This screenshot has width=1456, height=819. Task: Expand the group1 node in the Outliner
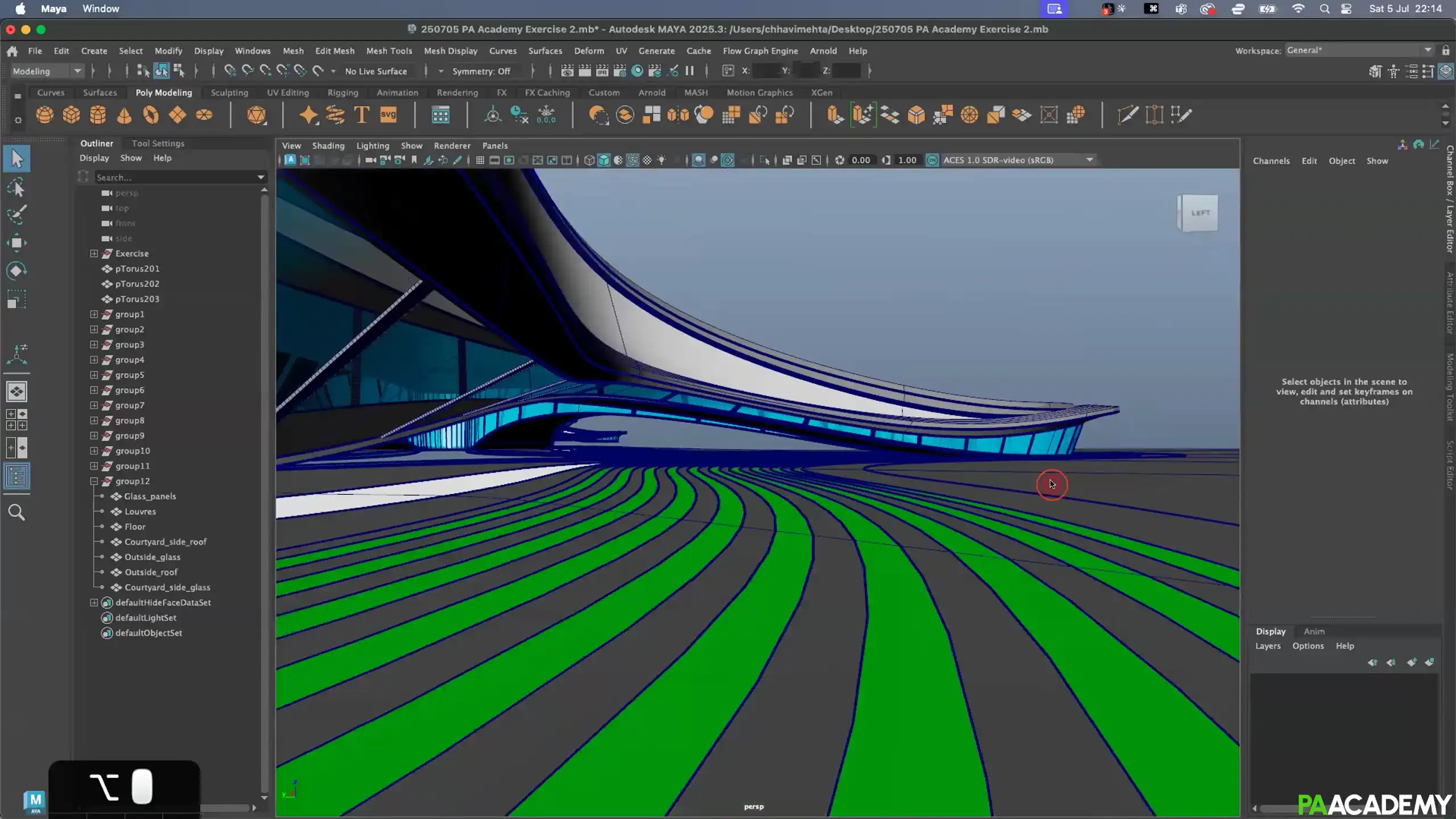pos(94,314)
